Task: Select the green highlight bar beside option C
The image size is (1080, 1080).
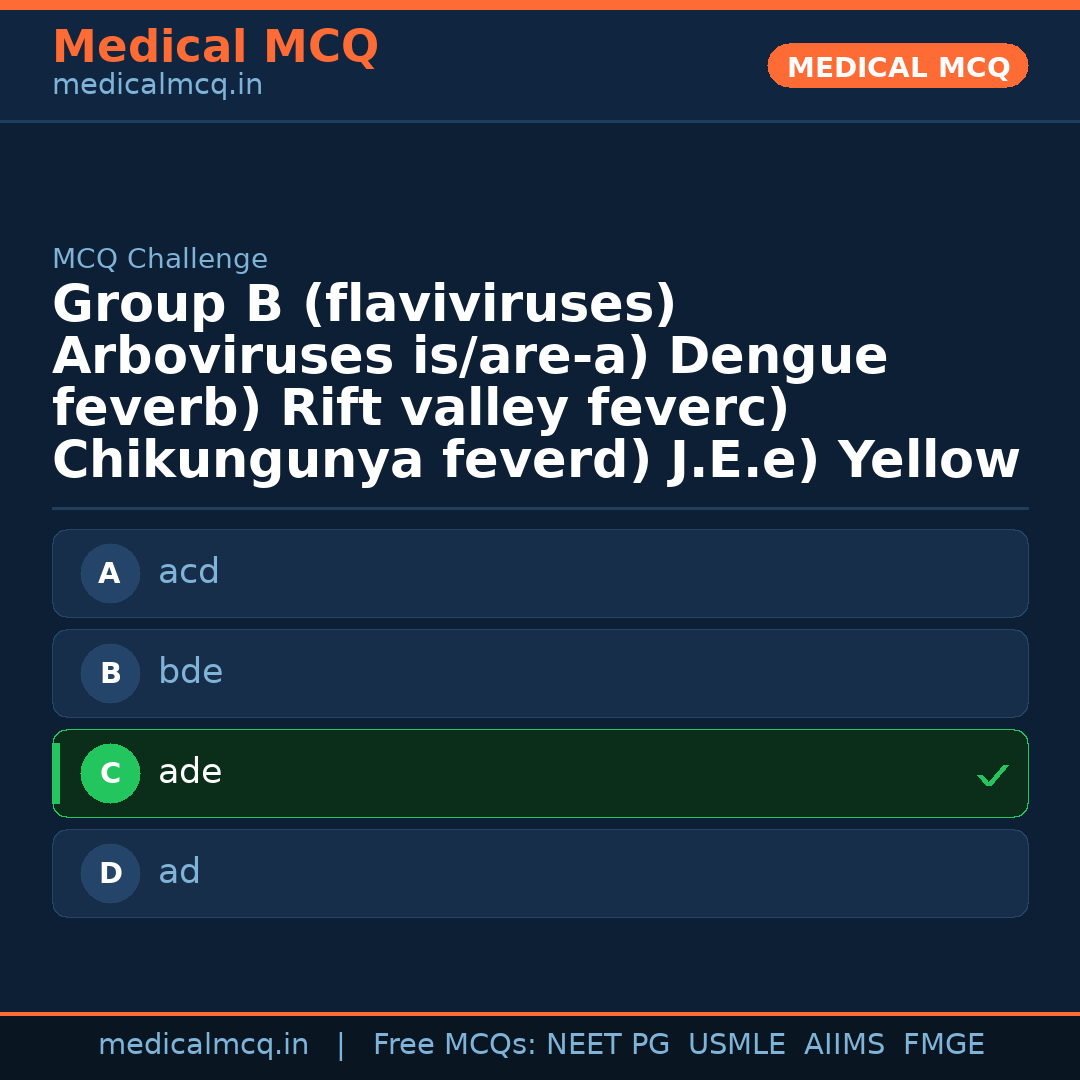Action: [56, 773]
